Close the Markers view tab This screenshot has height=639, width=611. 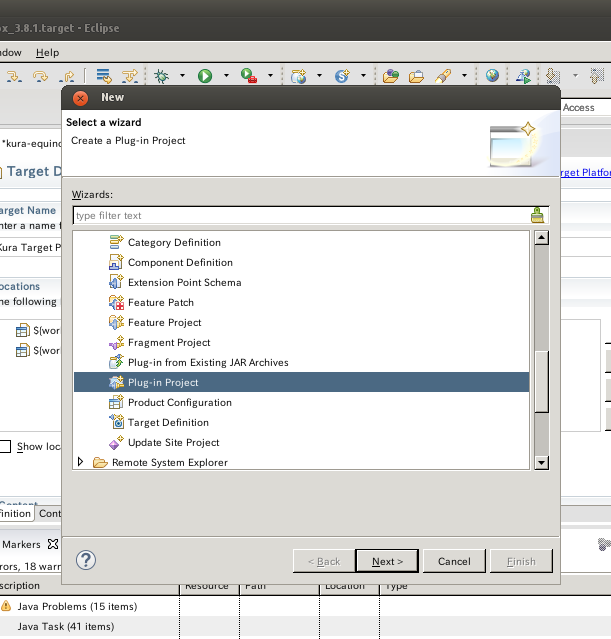click(x=53, y=544)
